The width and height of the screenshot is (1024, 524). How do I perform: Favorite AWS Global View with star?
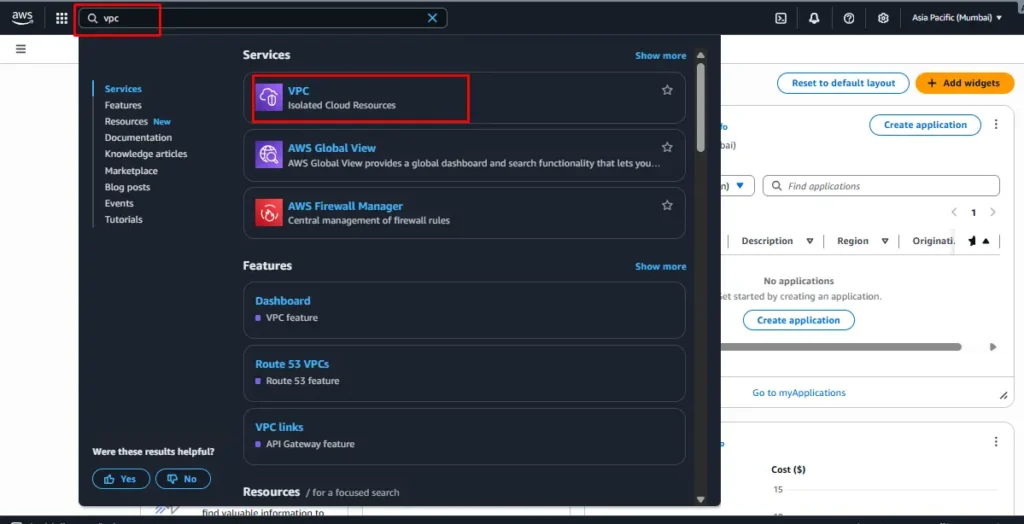coord(667,148)
